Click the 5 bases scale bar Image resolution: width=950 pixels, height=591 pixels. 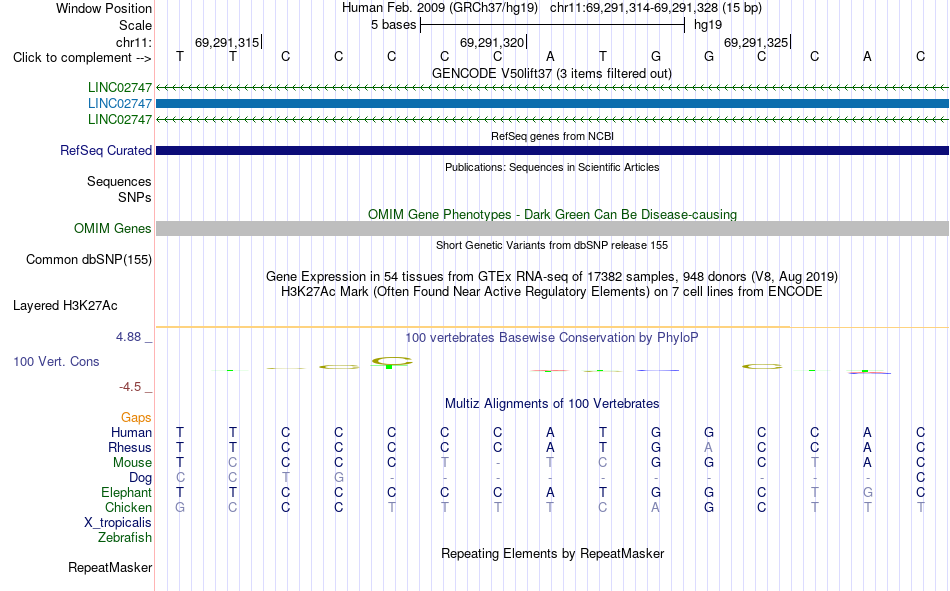552,25
